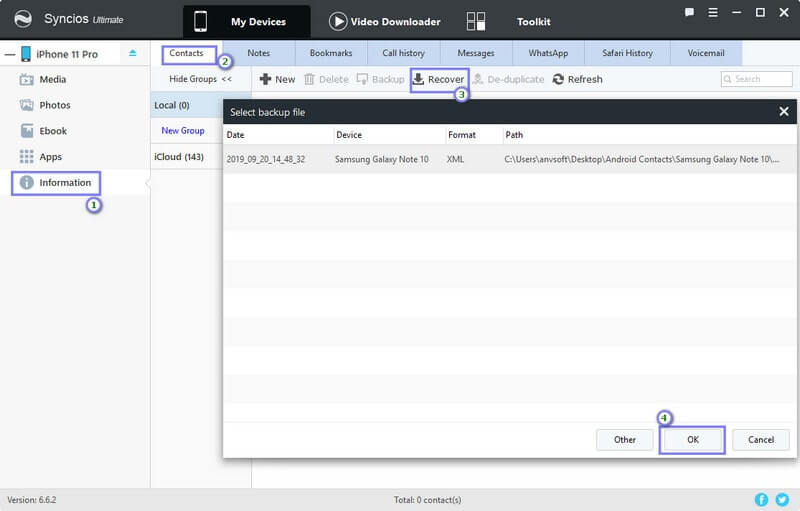800x511 pixels.
Task: Close the Select backup file dialog
Action: click(x=784, y=112)
